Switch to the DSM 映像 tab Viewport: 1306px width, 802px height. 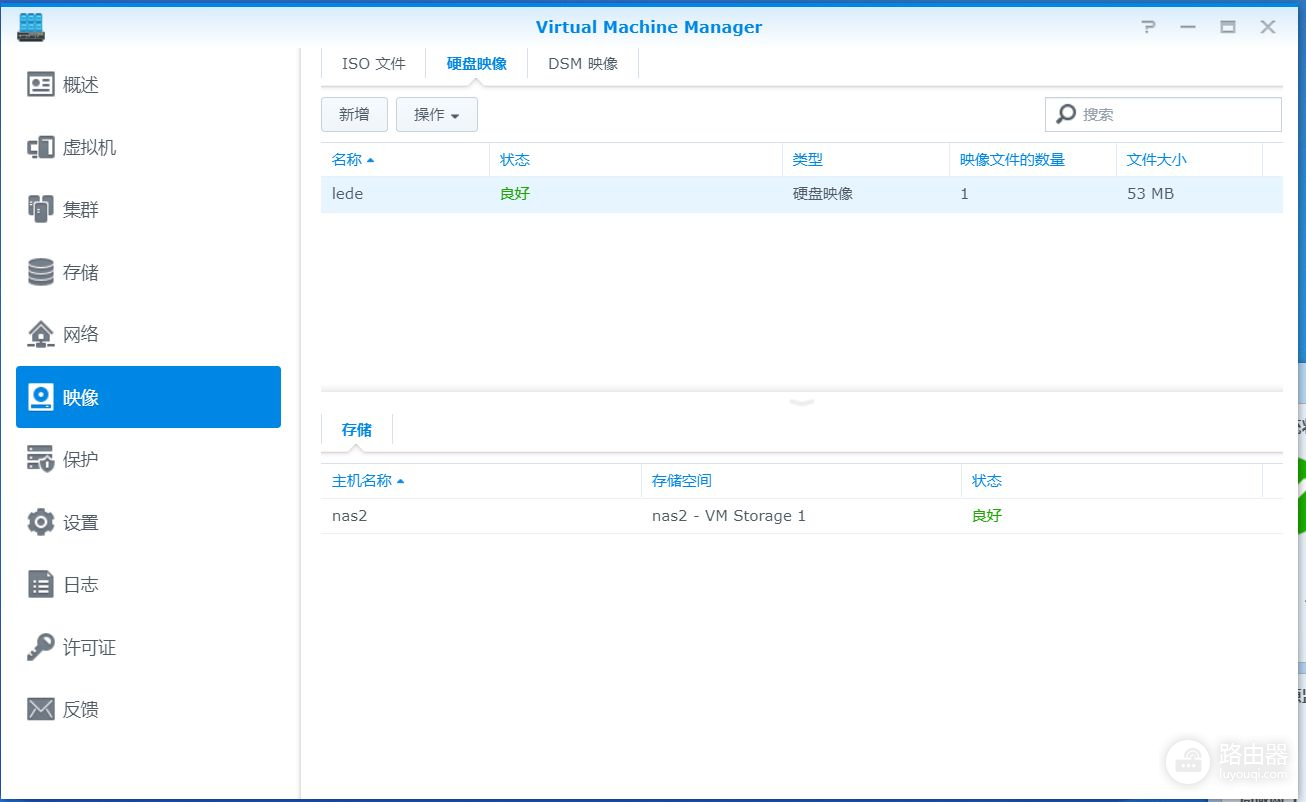coord(582,64)
